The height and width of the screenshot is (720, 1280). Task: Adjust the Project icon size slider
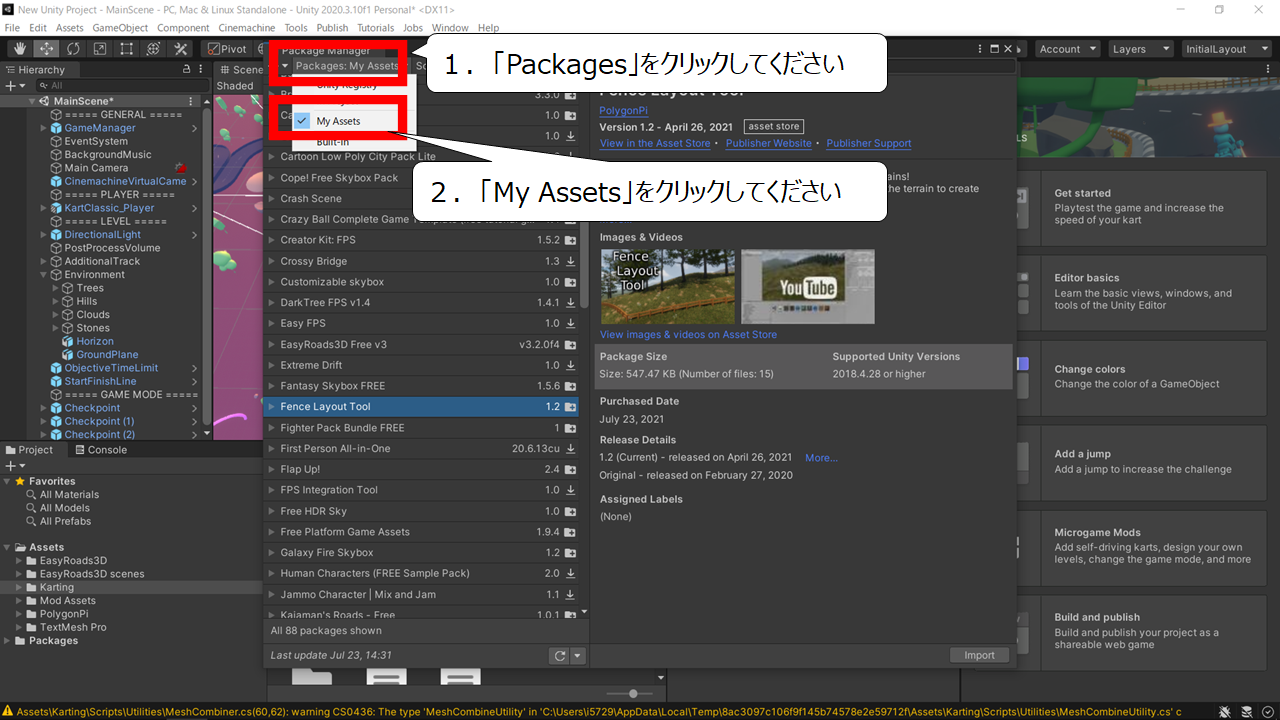[633, 693]
